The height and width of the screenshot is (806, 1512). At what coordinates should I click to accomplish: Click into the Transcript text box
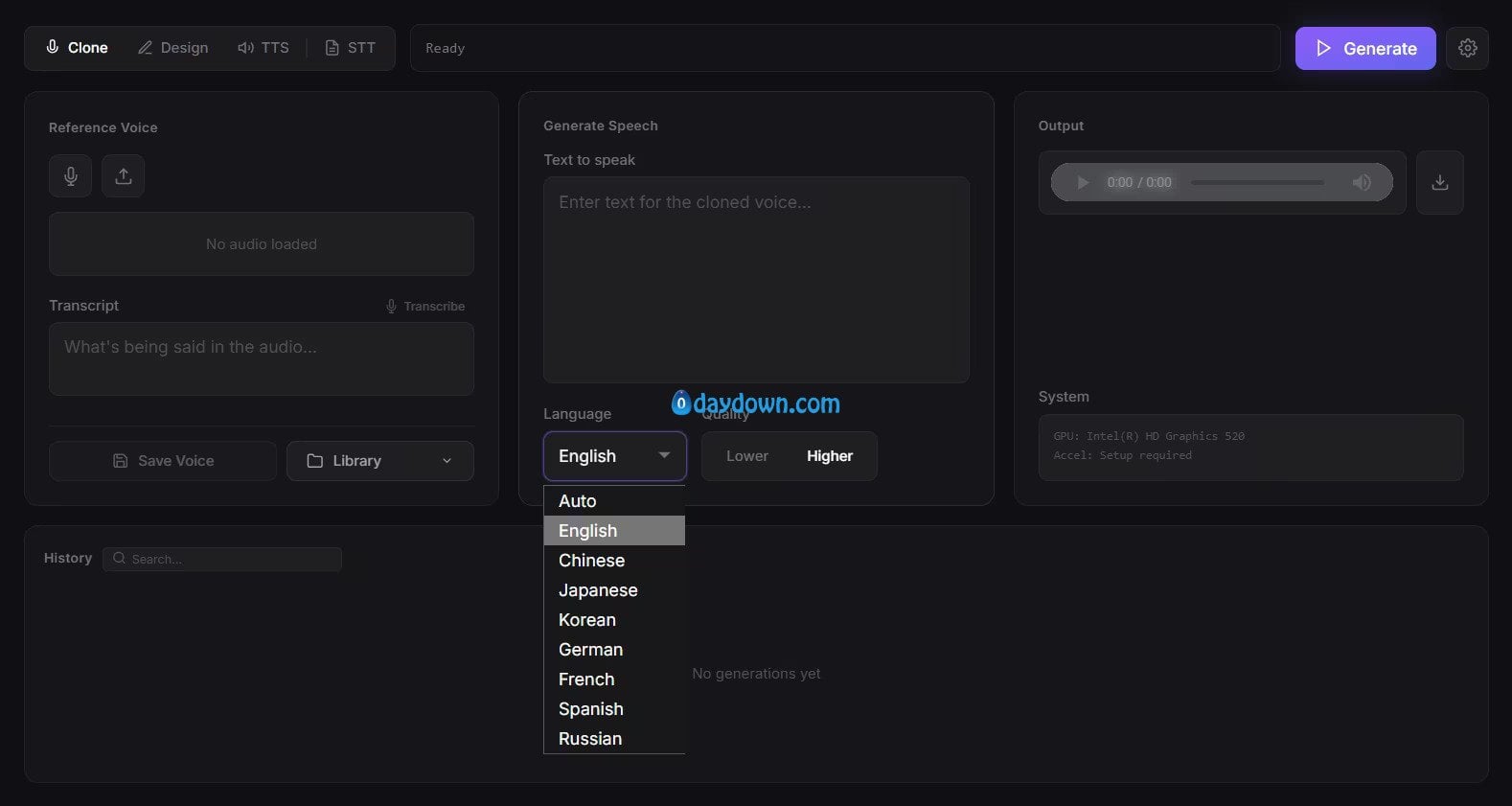coord(262,359)
